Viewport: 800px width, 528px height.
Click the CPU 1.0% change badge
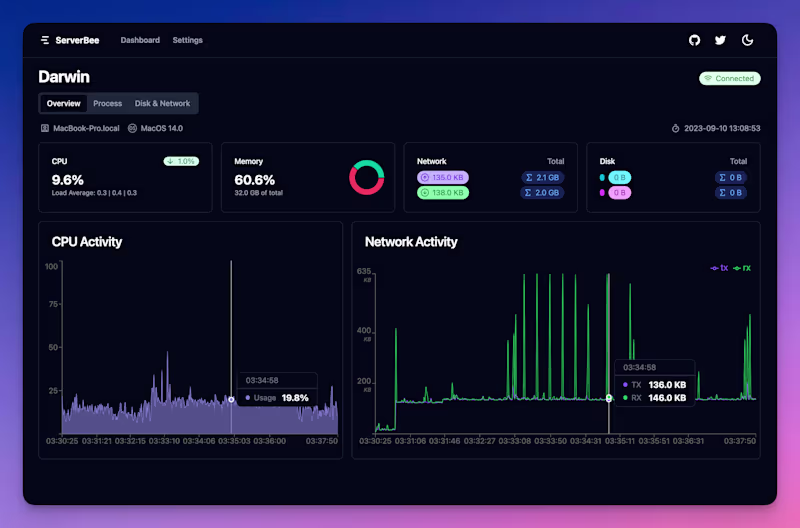point(181,161)
